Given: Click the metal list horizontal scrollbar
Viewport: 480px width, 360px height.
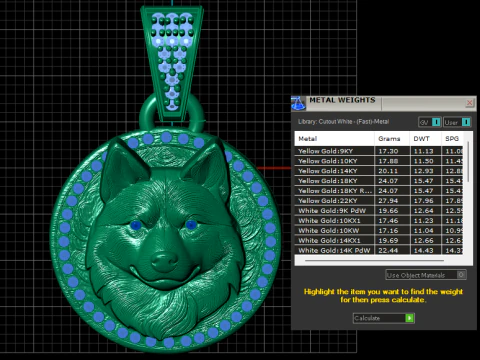Looking at the screenshot, I should 374,260.
